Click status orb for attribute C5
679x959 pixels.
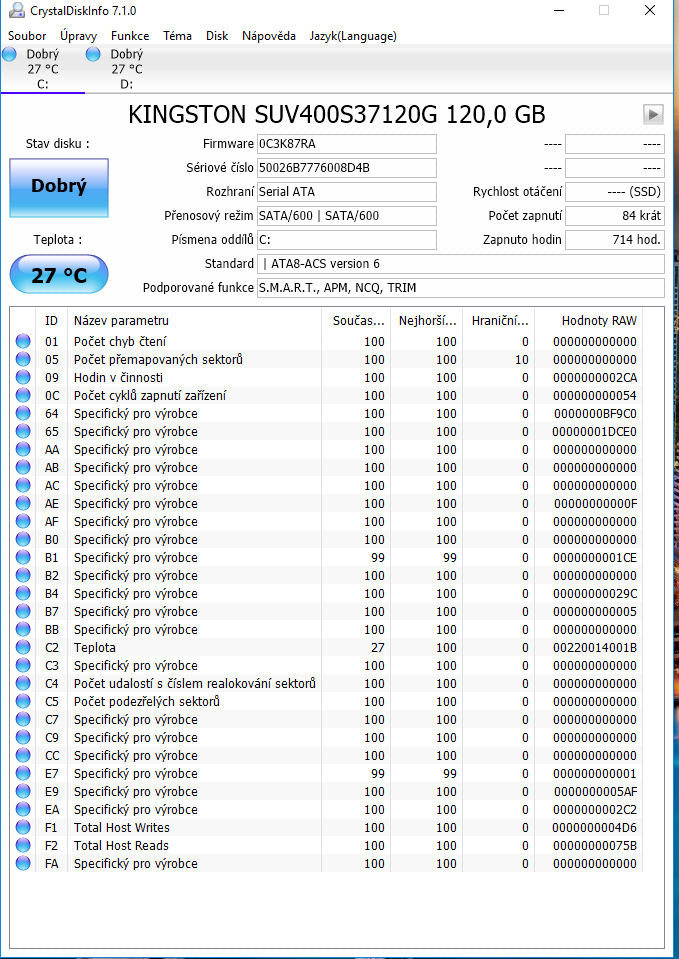(23, 702)
